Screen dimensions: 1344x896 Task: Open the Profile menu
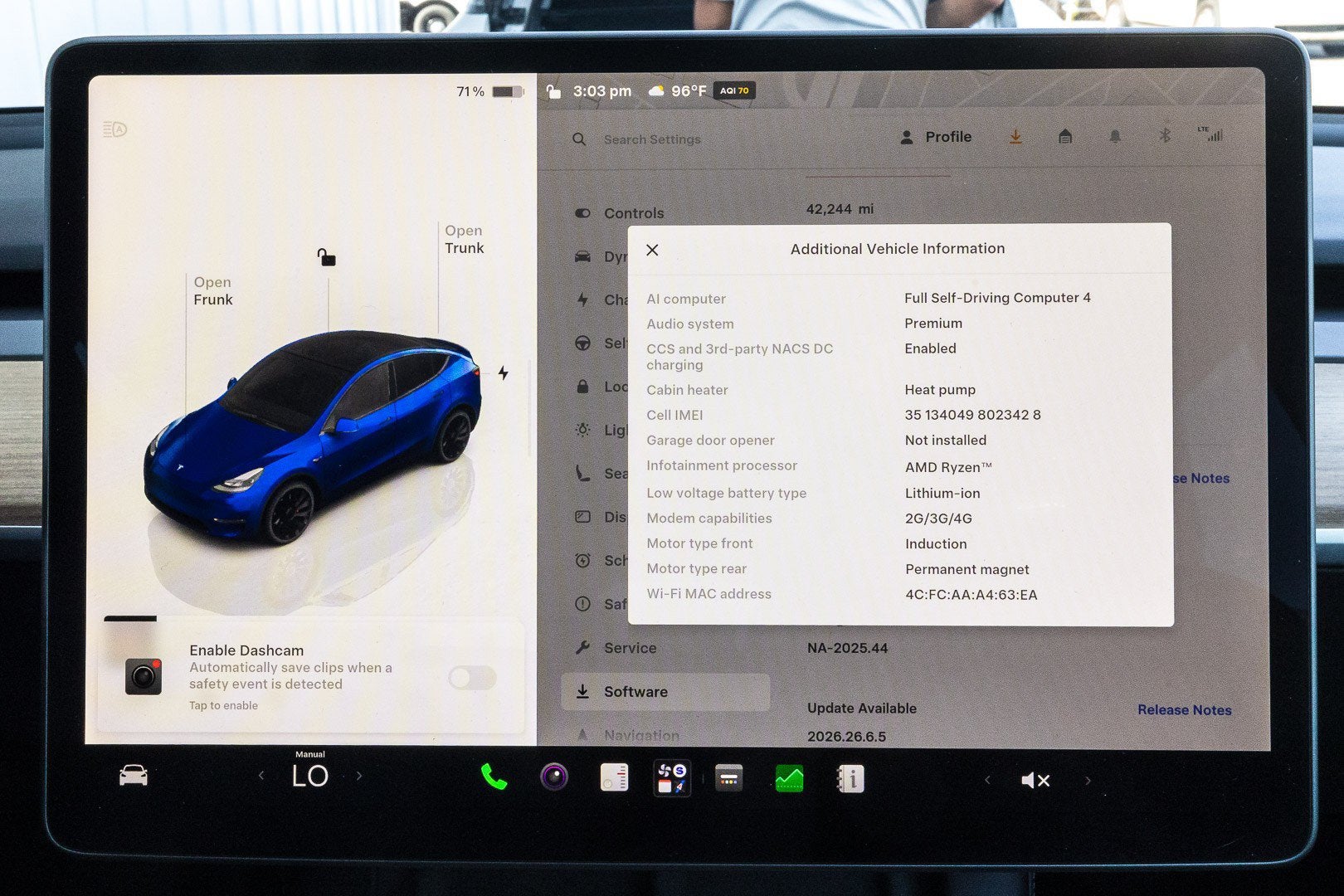(936, 137)
